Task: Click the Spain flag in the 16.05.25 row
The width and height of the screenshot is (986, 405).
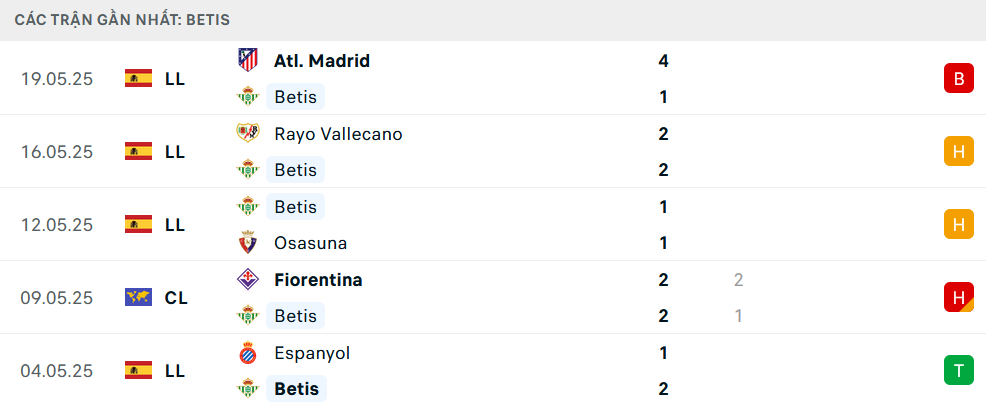Action: tap(138, 151)
